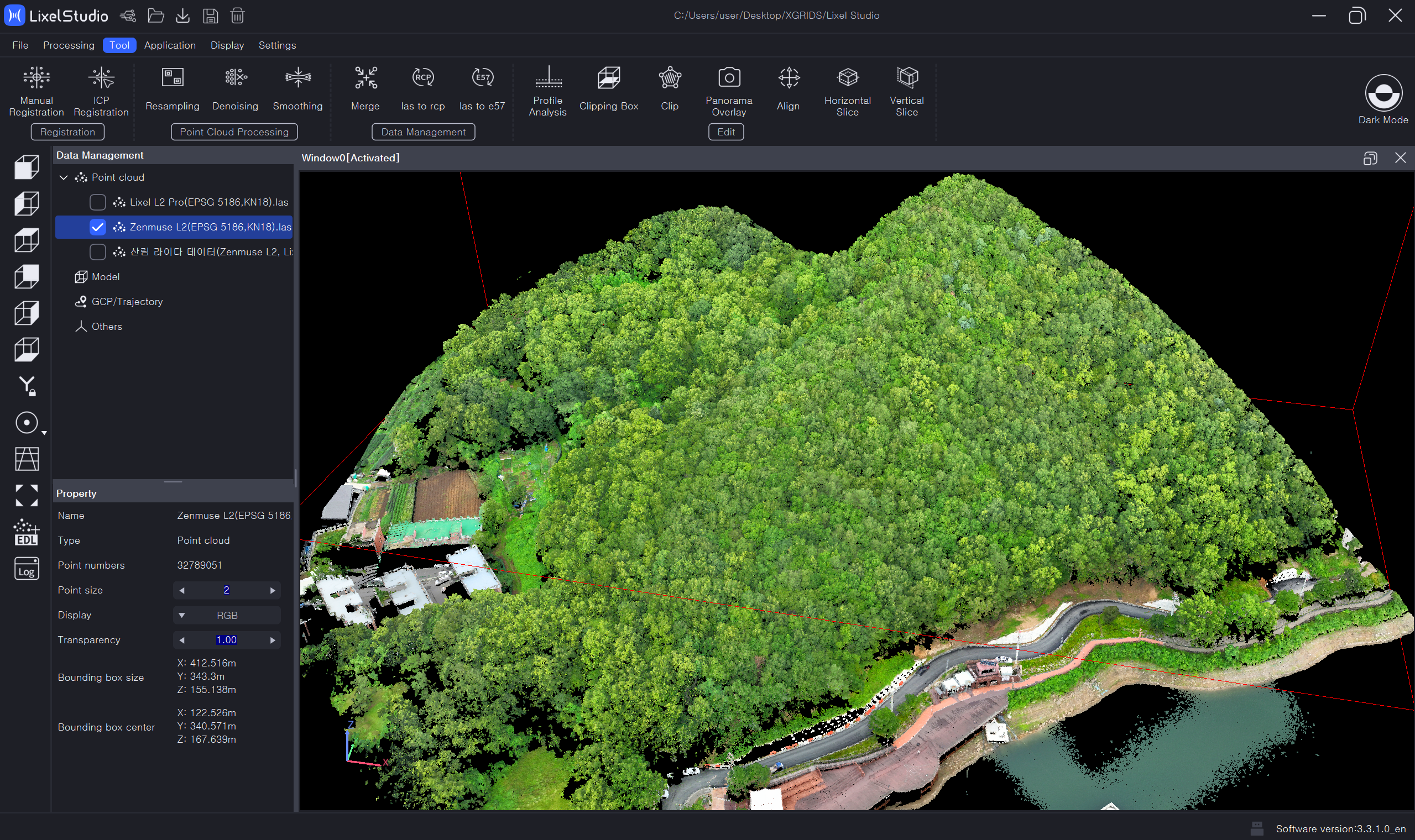The height and width of the screenshot is (840, 1415).
Task: Decrease transparency with left arrow
Action: [x=182, y=640]
